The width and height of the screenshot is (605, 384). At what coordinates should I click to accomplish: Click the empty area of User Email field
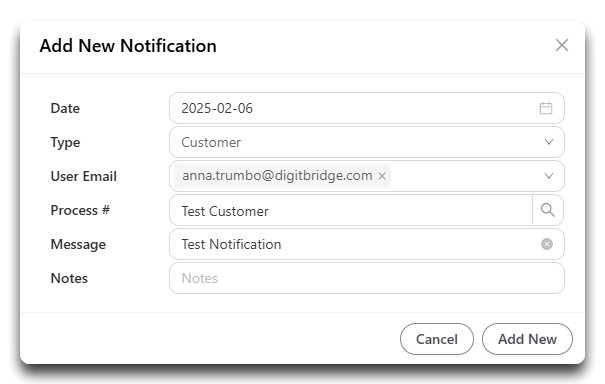coord(465,176)
